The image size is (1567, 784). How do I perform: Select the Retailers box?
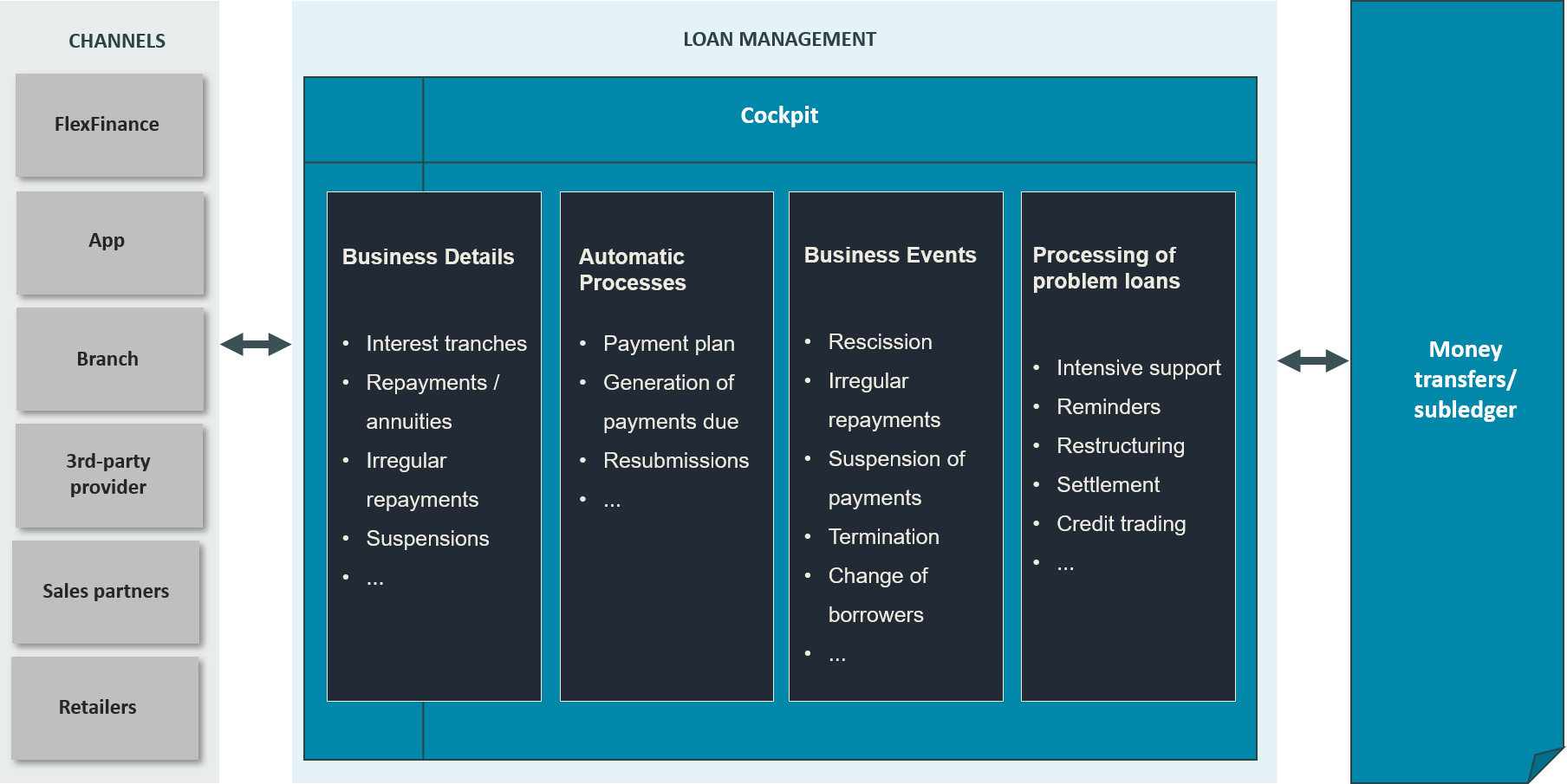(x=104, y=708)
